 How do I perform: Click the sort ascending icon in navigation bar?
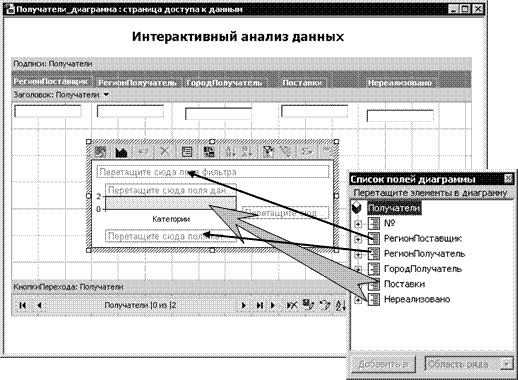coord(341,305)
